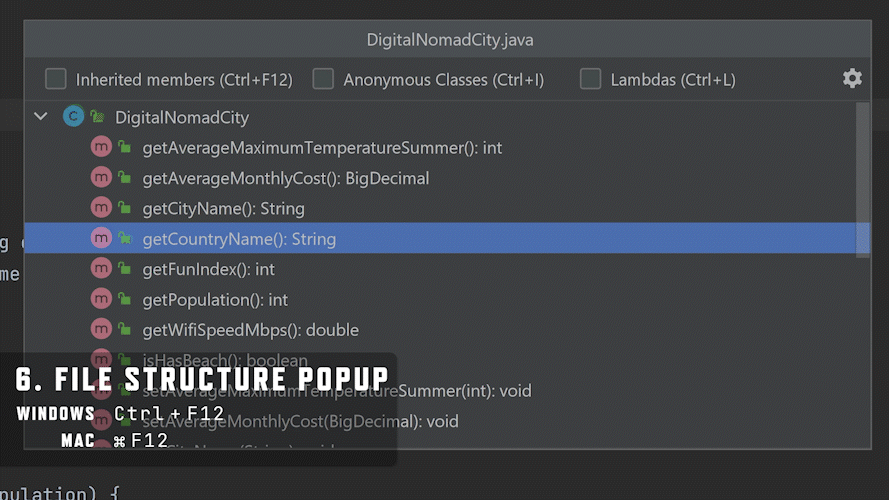Click method icon beside getWifiSpeedMbps
Image resolution: width=889 pixels, height=500 pixels.
(x=101, y=330)
